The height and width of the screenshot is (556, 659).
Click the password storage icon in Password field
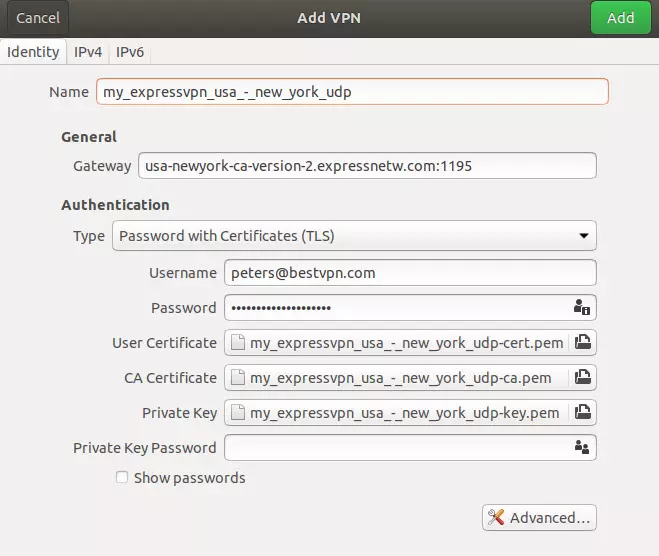tap(582, 308)
